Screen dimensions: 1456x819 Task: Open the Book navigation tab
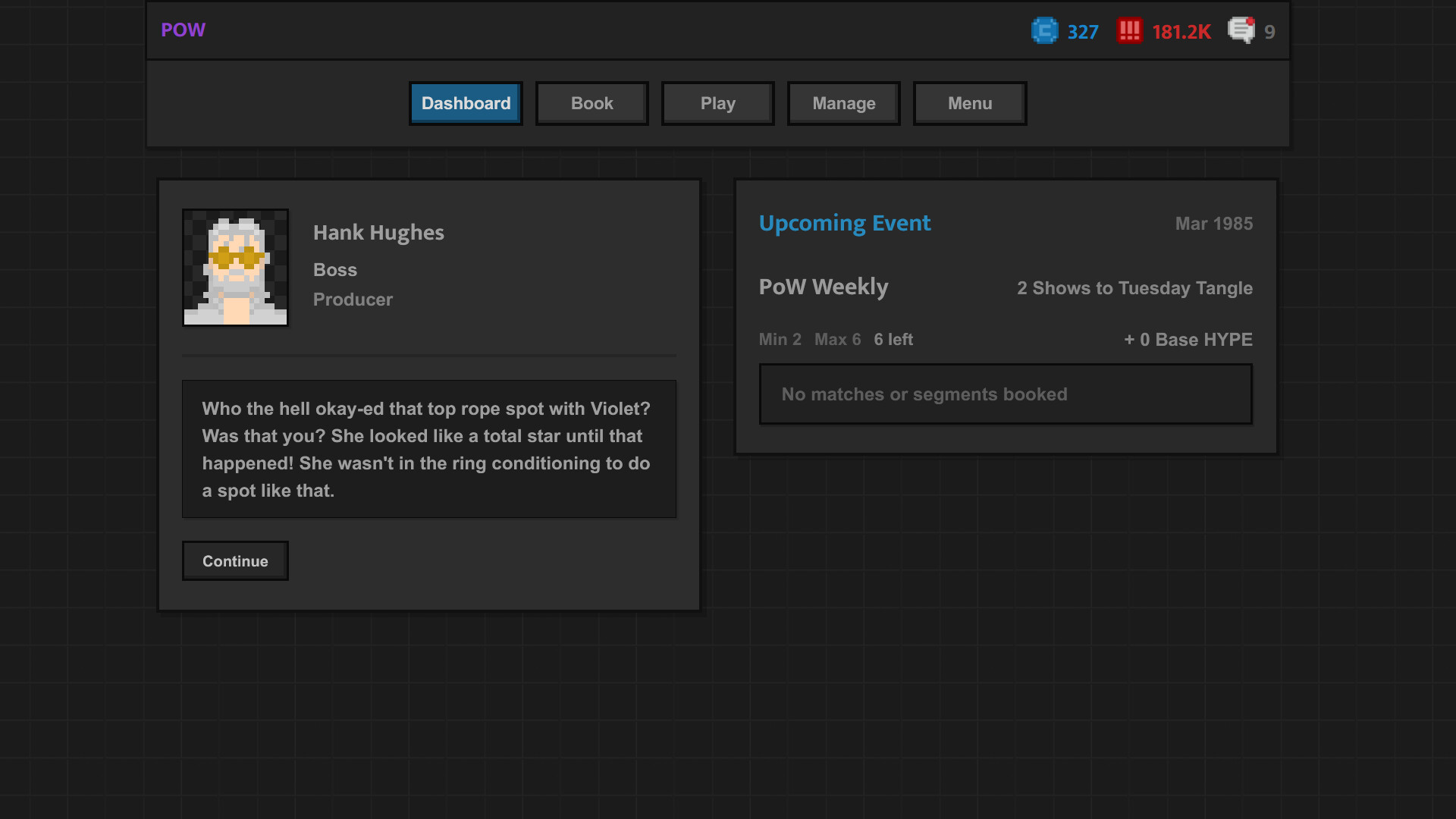[592, 103]
